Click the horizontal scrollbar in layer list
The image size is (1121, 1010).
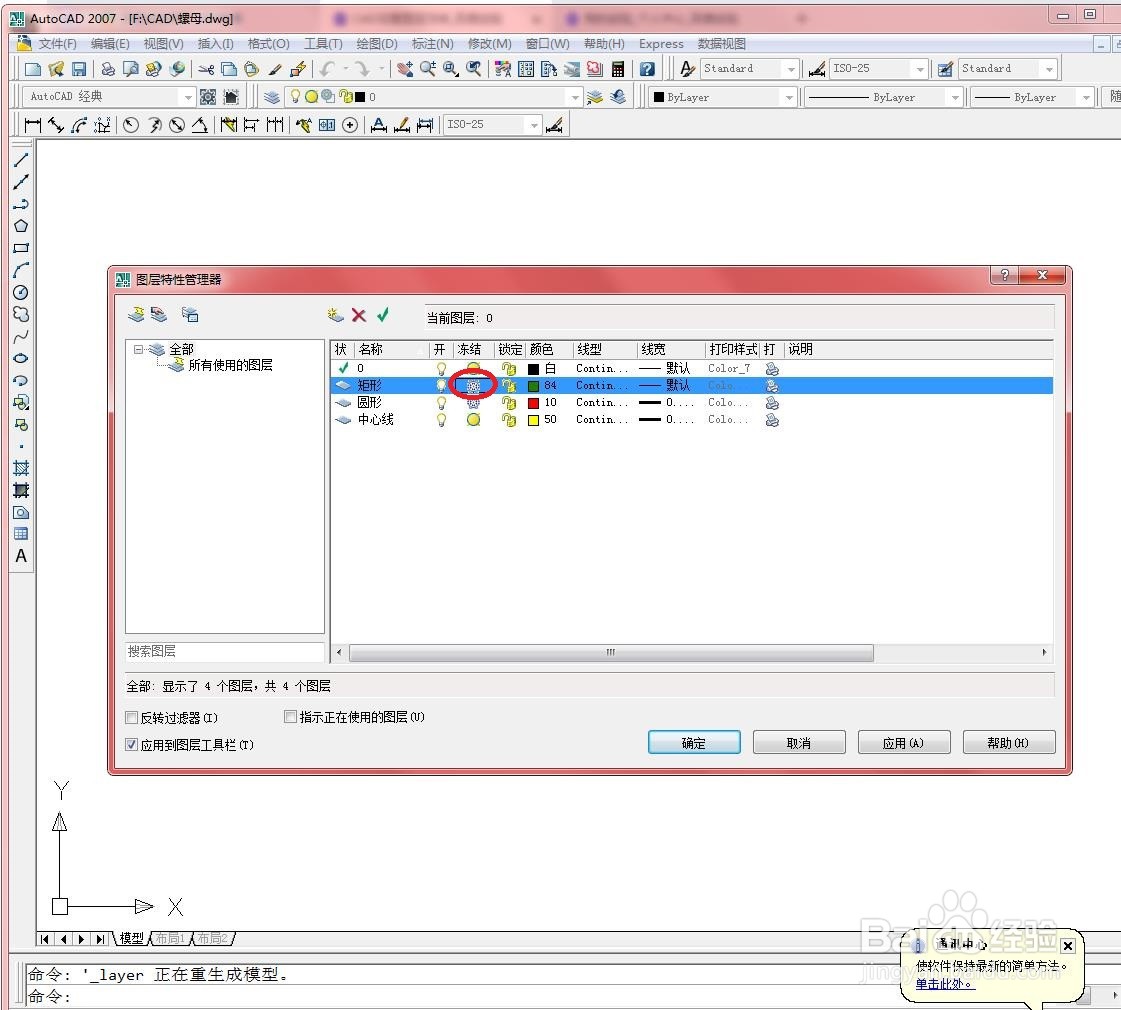pos(611,653)
